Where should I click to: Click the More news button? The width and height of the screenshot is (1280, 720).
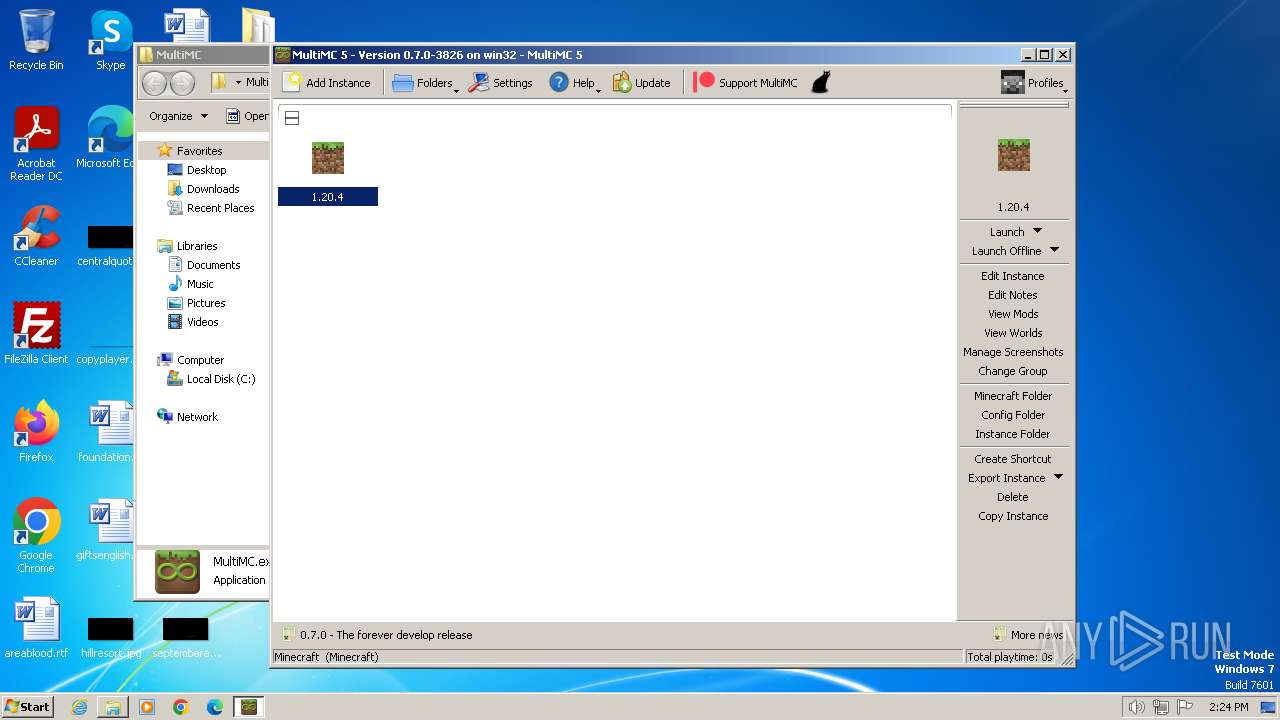pyautogui.click(x=1028, y=635)
